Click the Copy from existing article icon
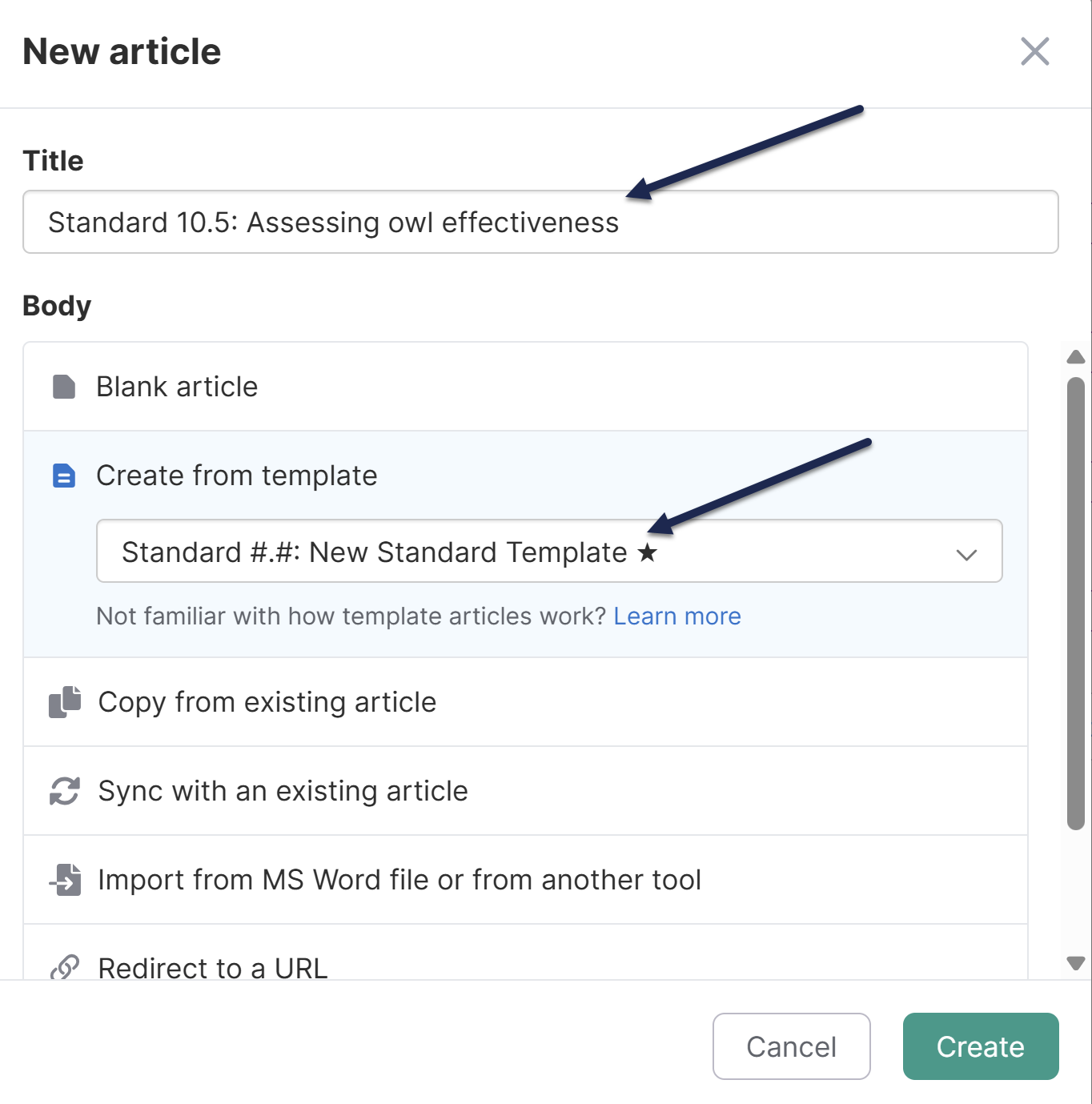 (x=65, y=702)
